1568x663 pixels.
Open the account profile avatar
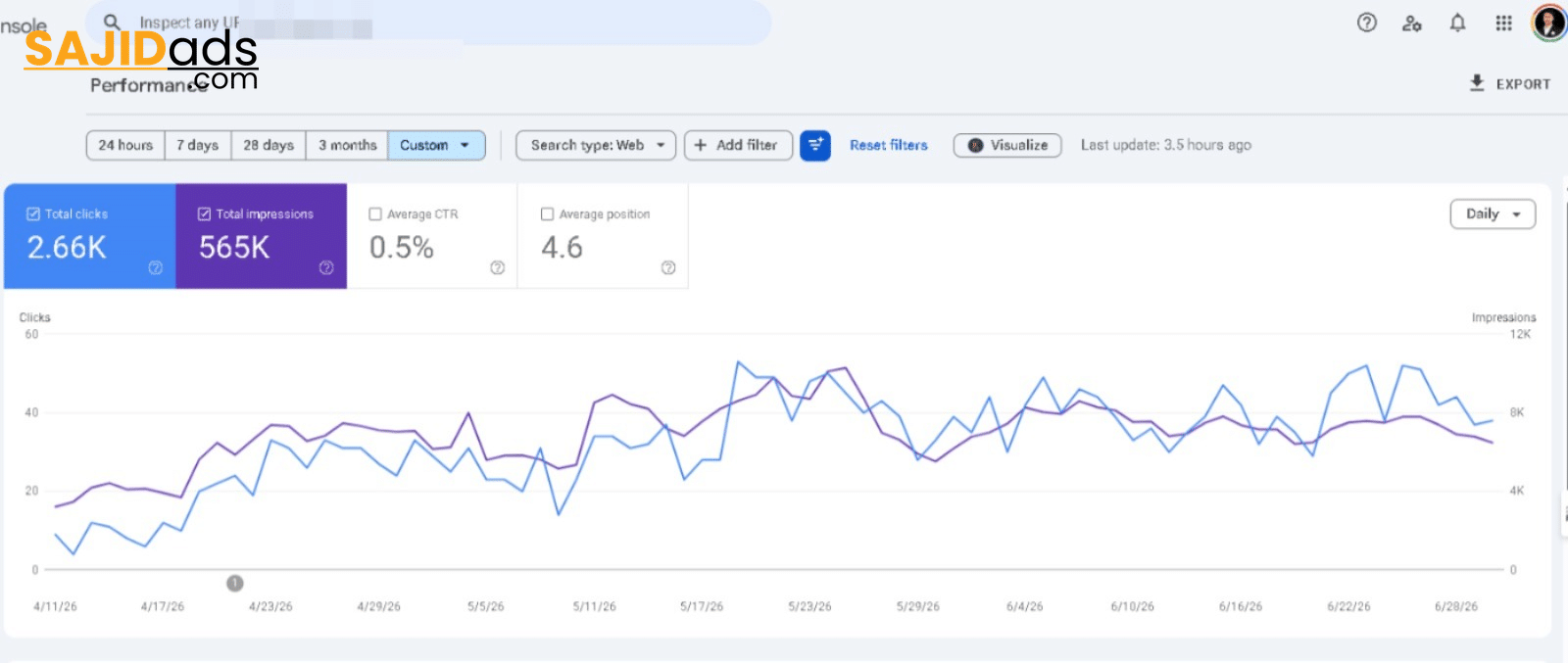click(1548, 23)
